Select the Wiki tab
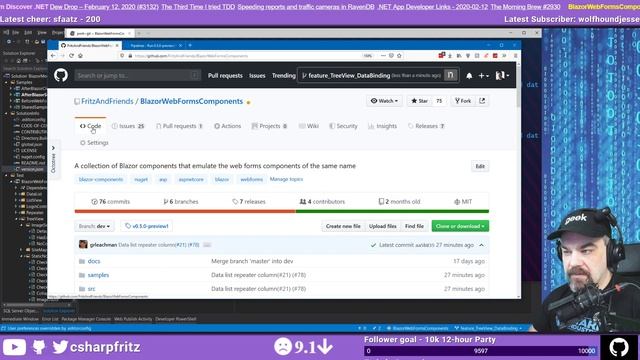 click(x=309, y=126)
